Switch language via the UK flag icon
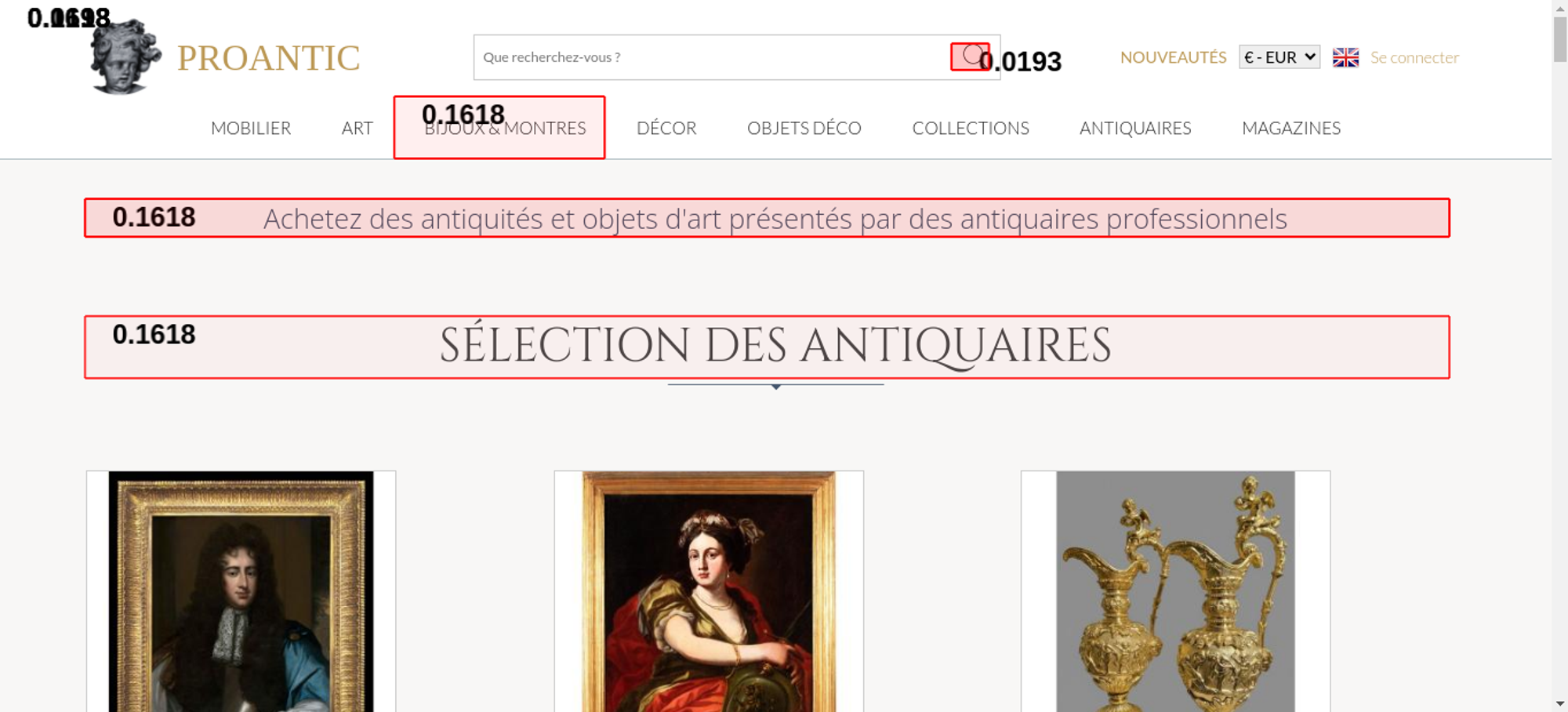This screenshot has height=712, width=1568. [1345, 57]
